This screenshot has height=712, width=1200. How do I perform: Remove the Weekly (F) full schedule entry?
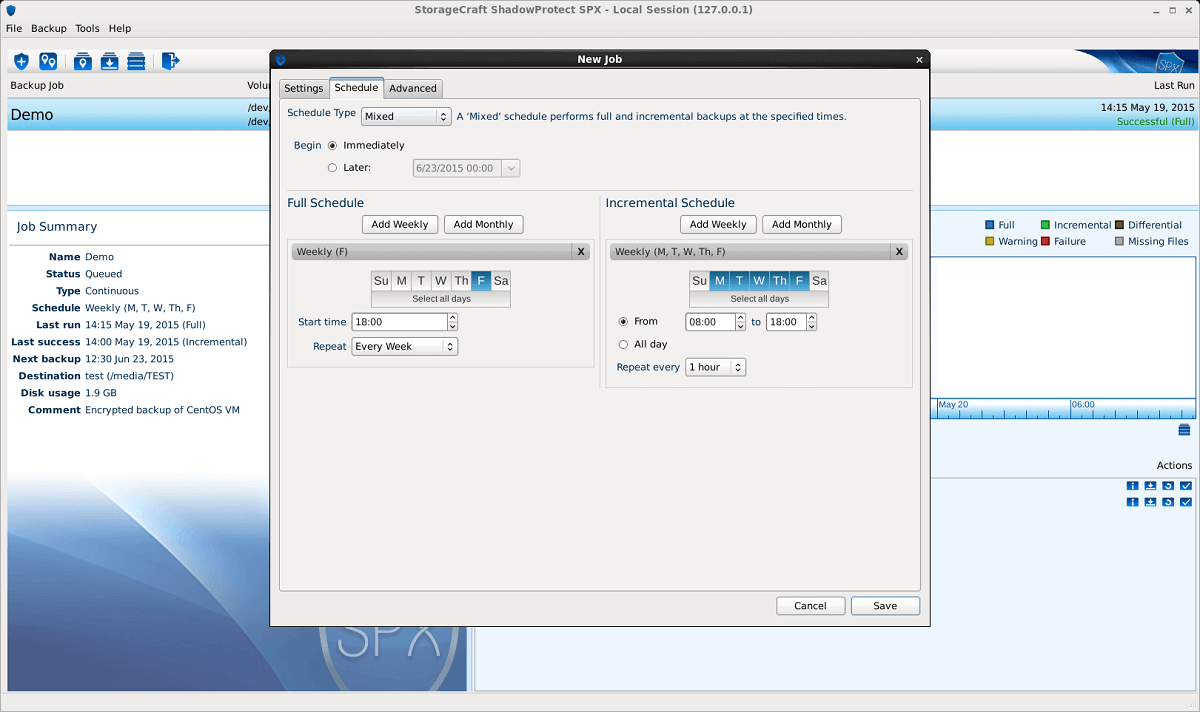[x=581, y=252]
